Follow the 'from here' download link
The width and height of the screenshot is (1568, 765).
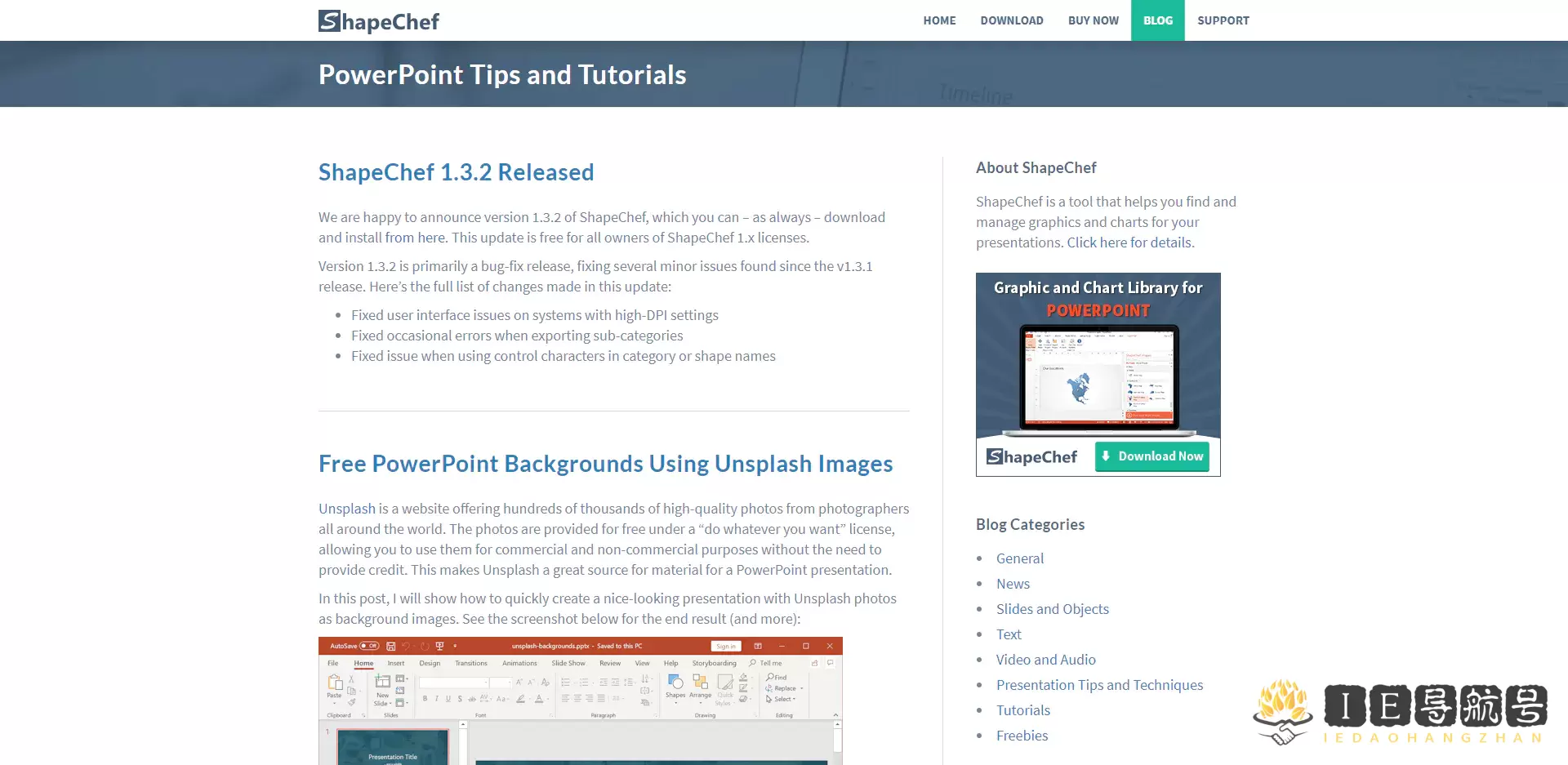pos(415,238)
